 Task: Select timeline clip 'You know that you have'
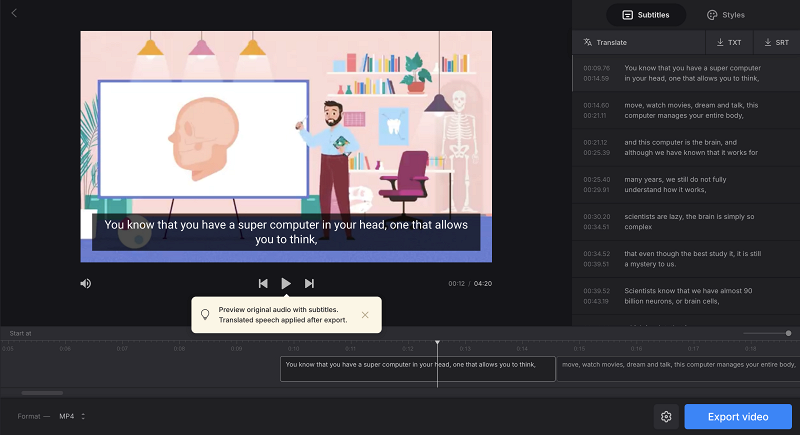tap(417, 369)
